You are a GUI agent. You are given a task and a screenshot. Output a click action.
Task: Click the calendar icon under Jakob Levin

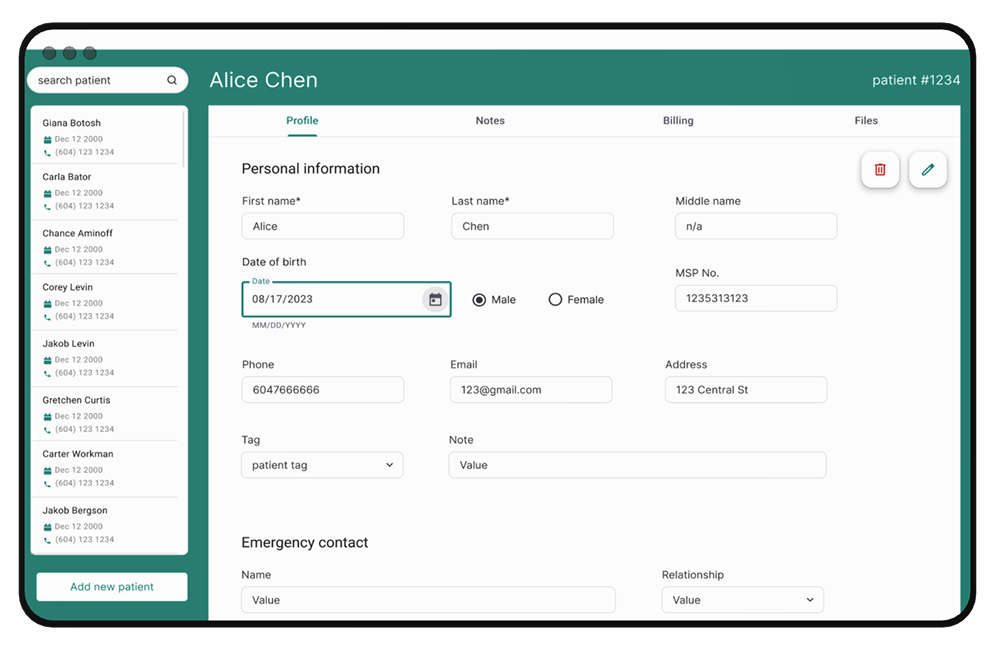tap(47, 360)
